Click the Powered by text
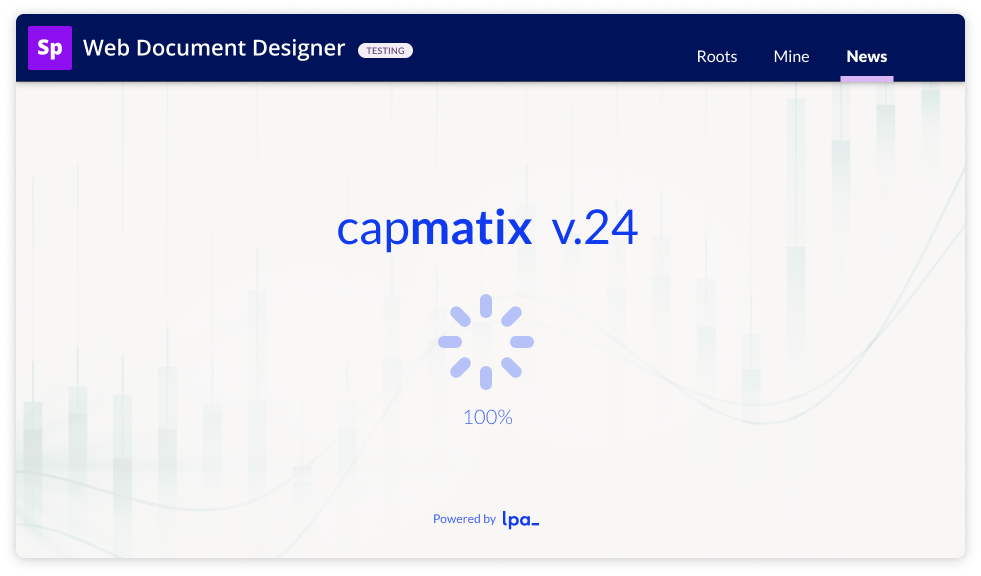This screenshot has height=576, width=981. [464, 519]
